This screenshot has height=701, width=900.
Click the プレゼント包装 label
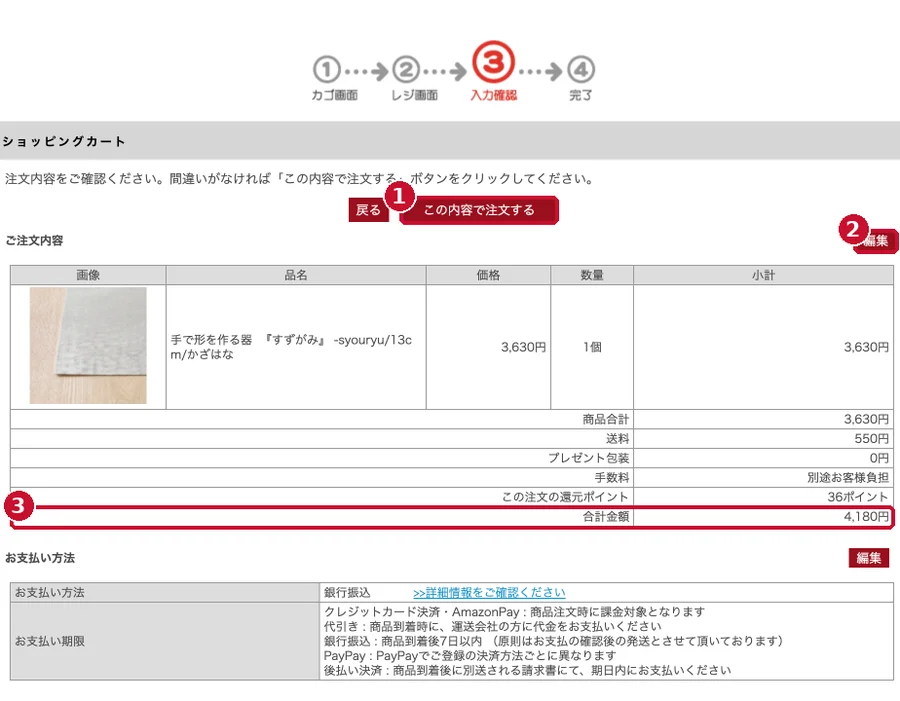point(588,458)
